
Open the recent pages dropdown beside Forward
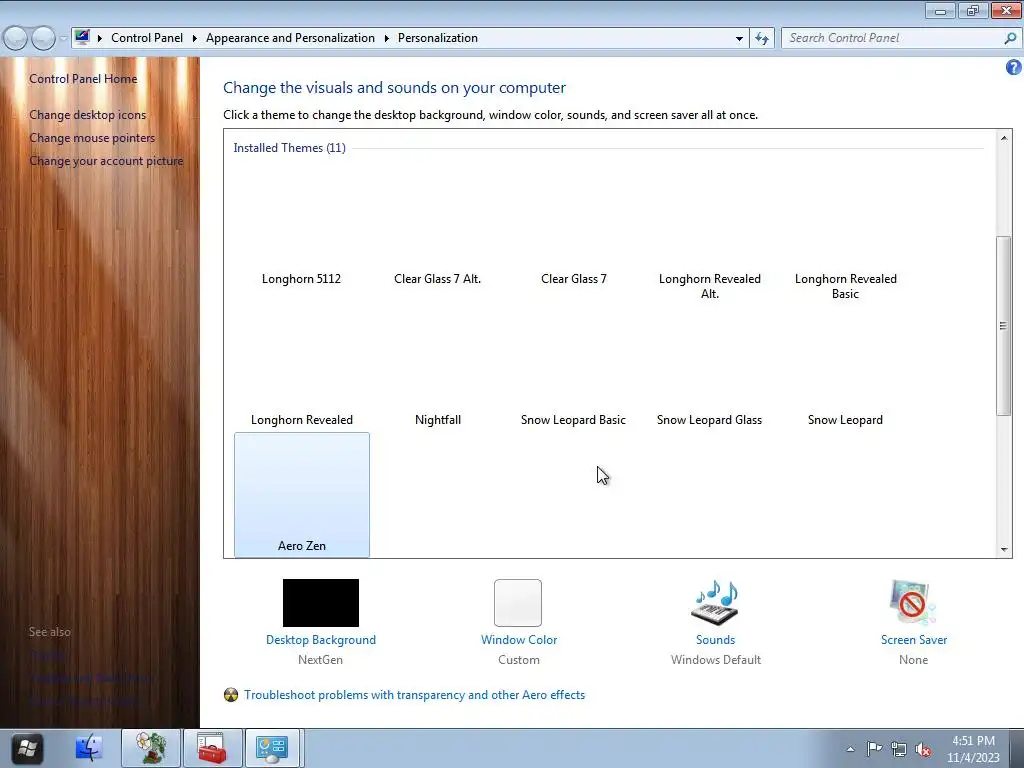click(x=63, y=39)
